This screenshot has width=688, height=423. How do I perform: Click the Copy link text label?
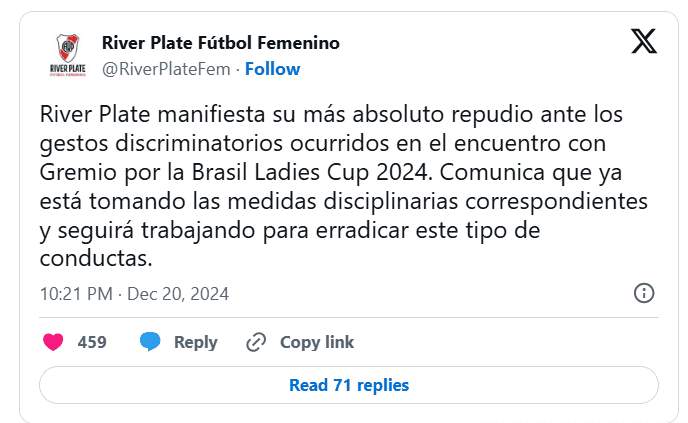316,342
